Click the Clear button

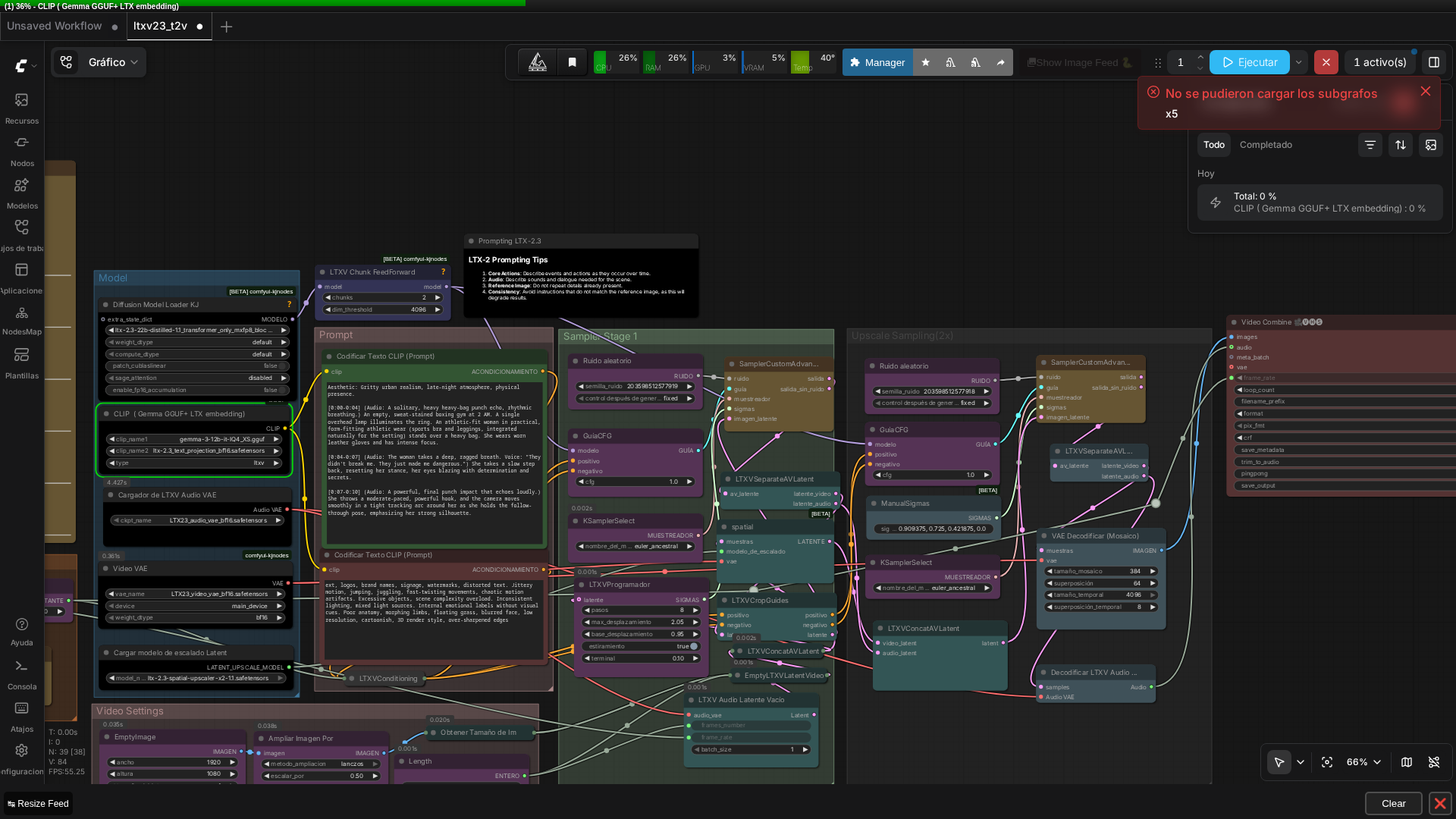[1393, 803]
